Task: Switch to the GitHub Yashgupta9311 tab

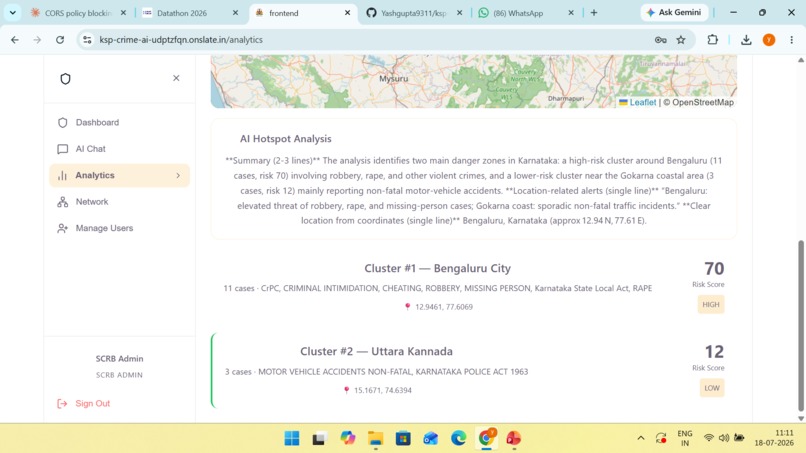Action: 414,13
